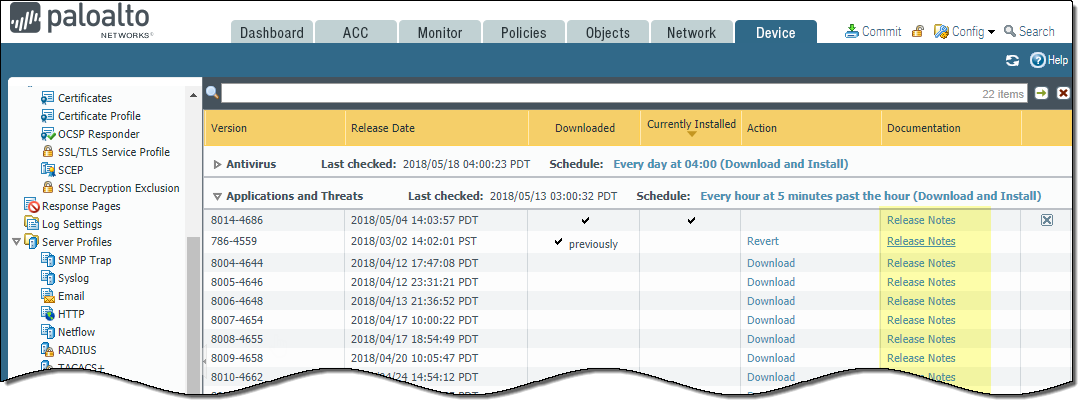Expand the Antivirus section
1083x406 pixels.
click(x=219, y=164)
